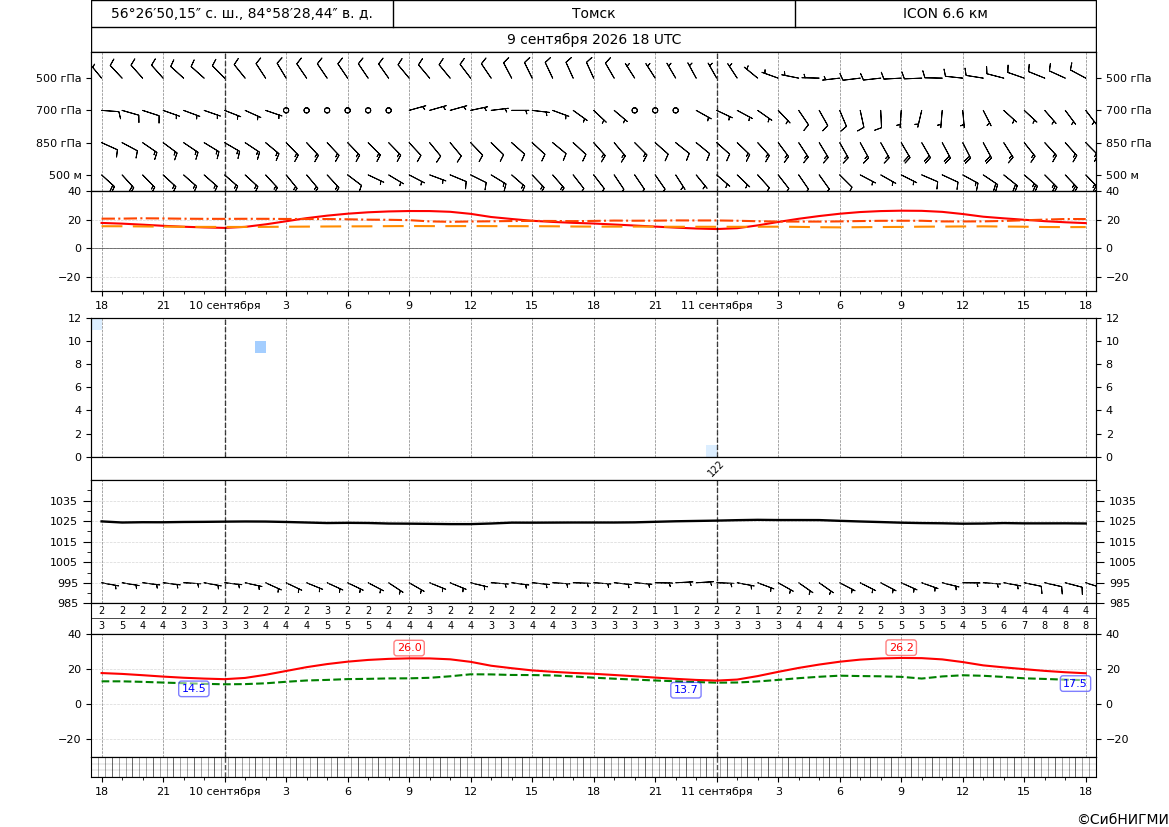
Task: Click the 700 гПа left axis label
Action: pos(58,110)
